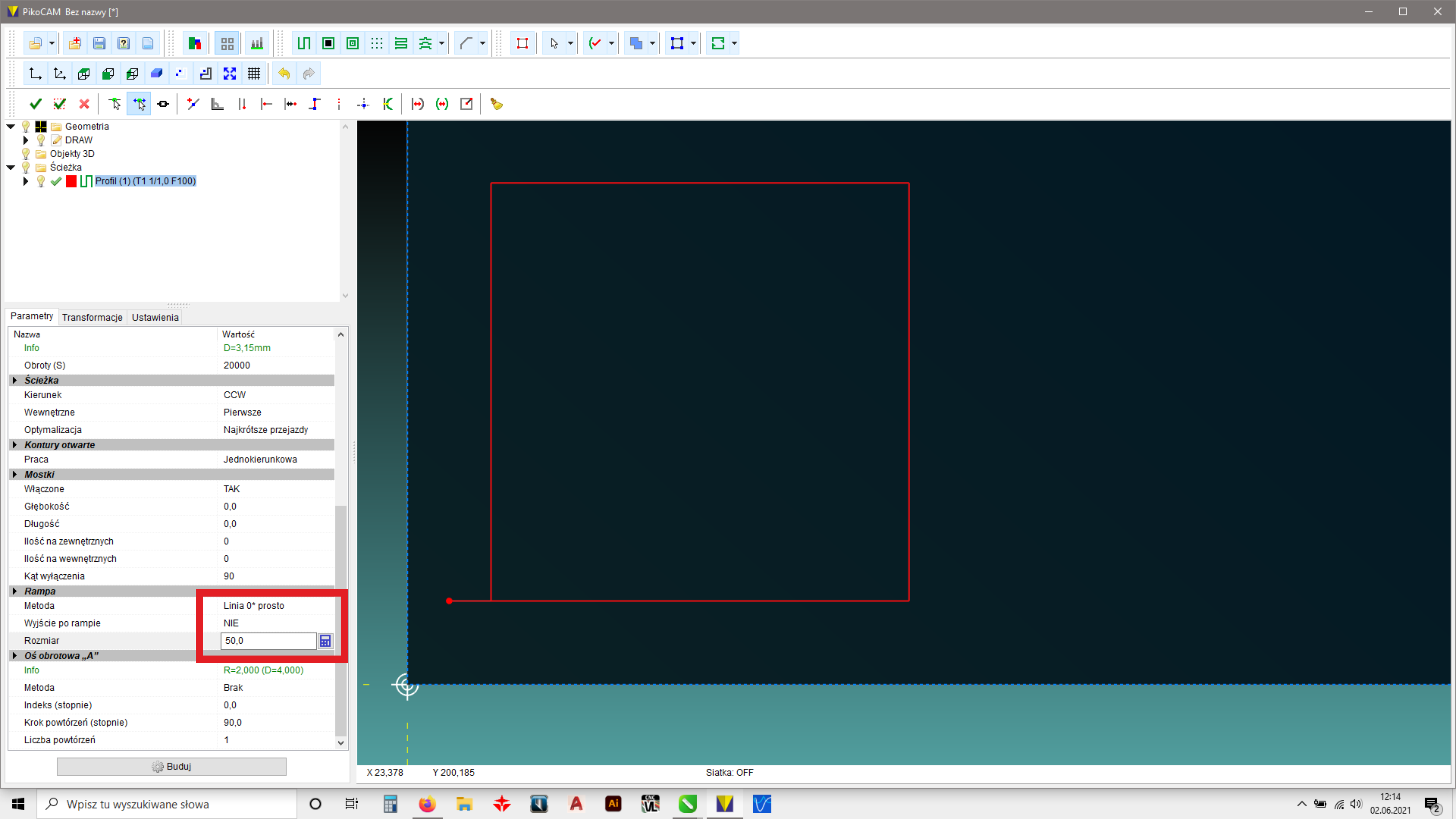This screenshot has width=1456, height=819.
Task: Switch to the Ustawienia tab
Action: pos(155,318)
